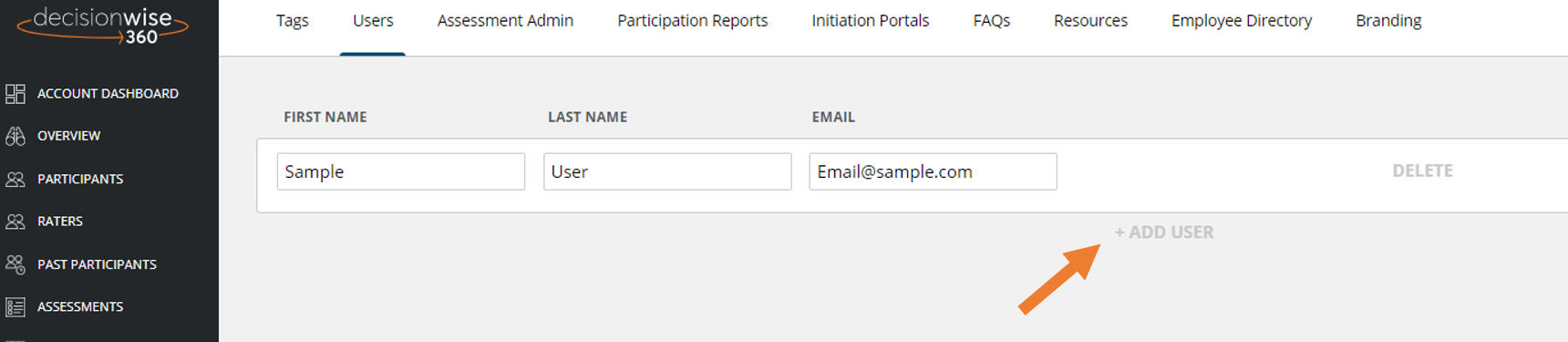Focus the First Name field containing Sample
This screenshot has width=1568, height=342.
click(x=401, y=171)
